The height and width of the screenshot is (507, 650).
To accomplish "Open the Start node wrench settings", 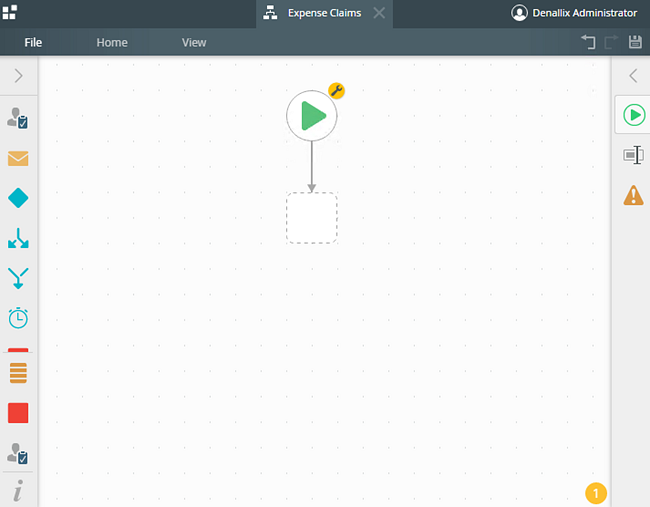I will coord(336,90).
